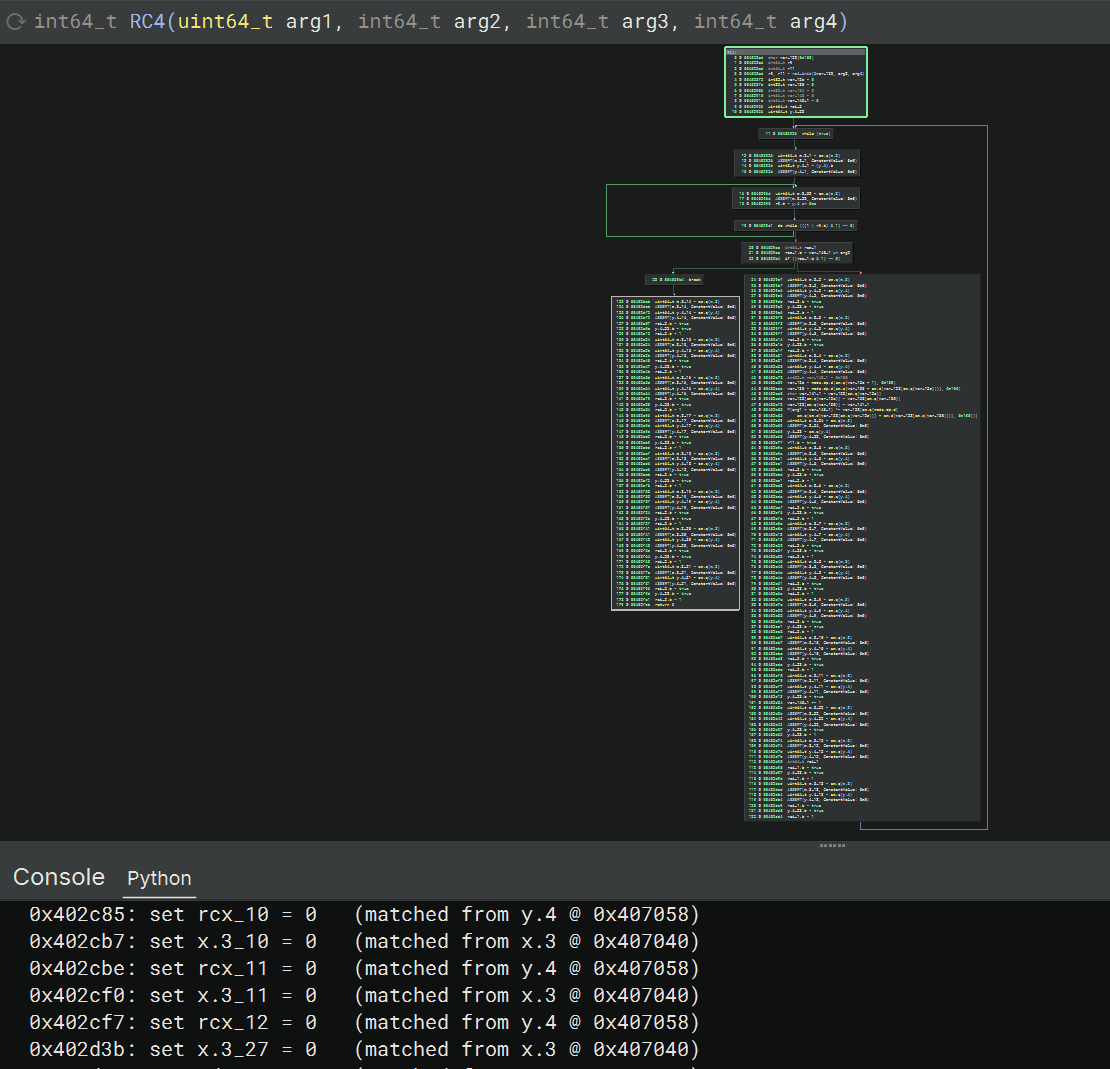This screenshot has height=1069, width=1110.
Task: Click the 0x402cf0 console log line
Action: tap(364, 995)
